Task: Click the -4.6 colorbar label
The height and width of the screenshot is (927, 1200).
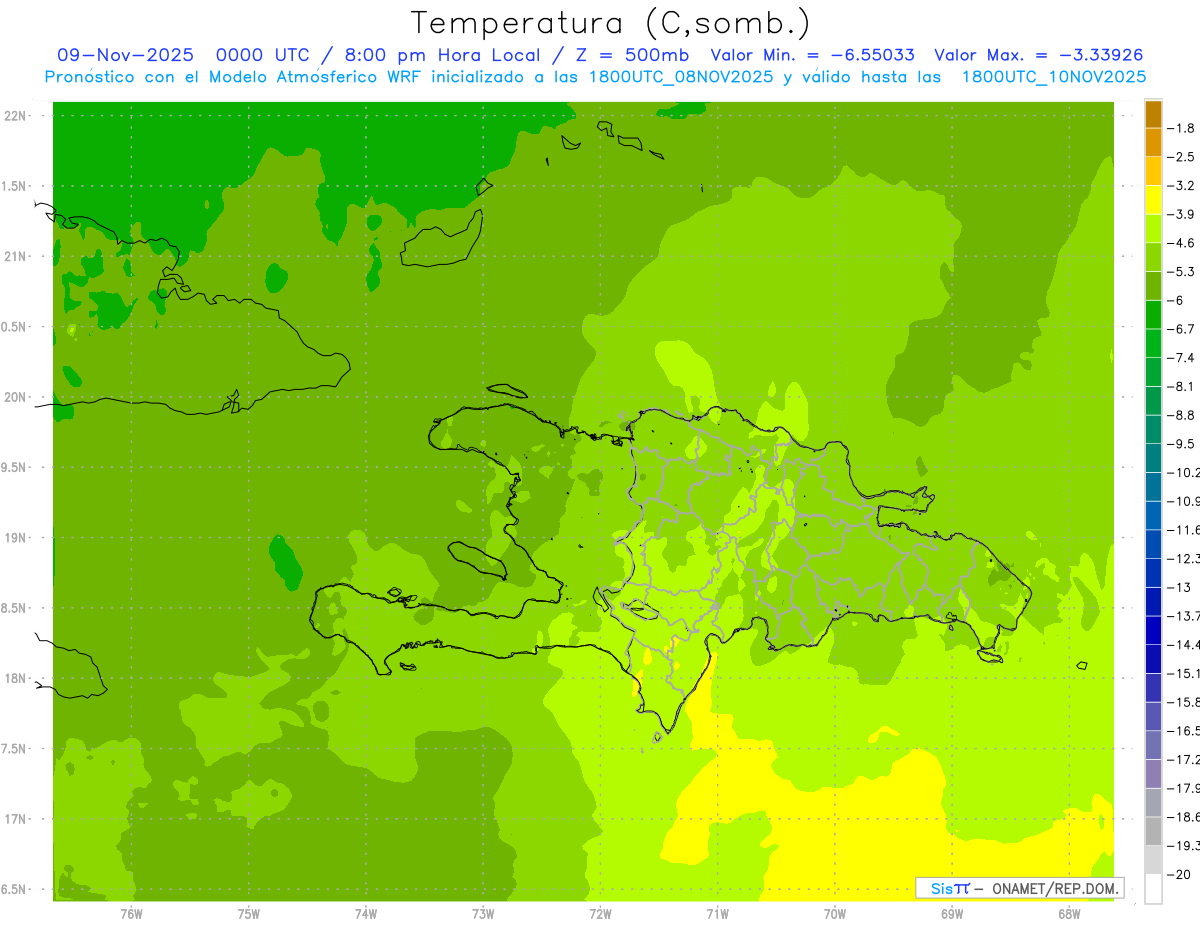Action: 1181,243
